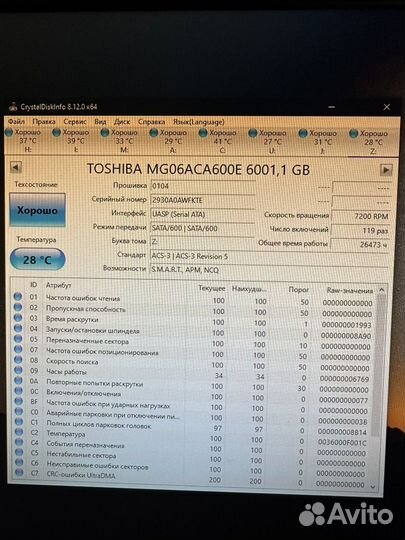Click status icon for attribute 0A
This screenshot has height=540, width=405.
19,381
